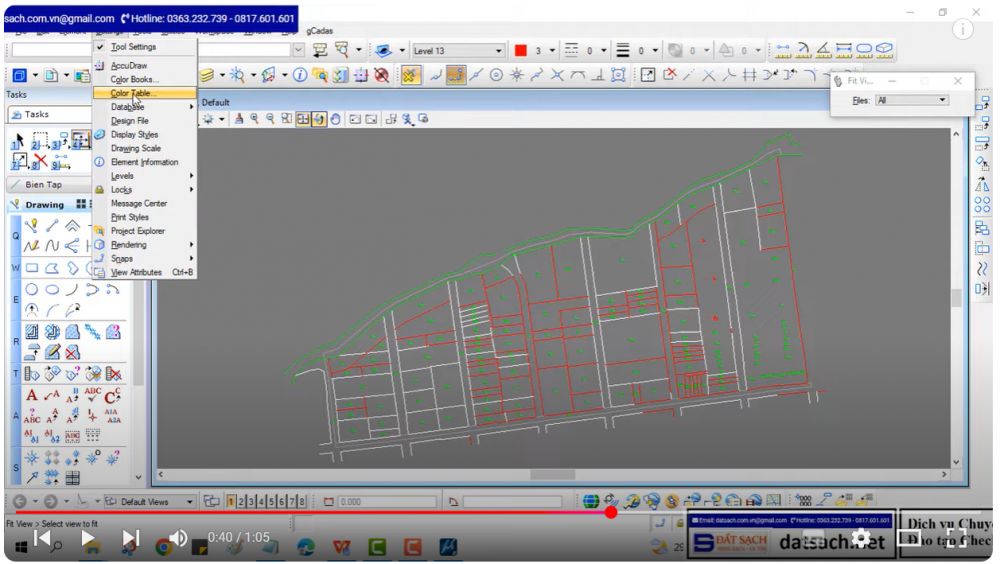Open the Files 'All' dropdown

click(x=912, y=100)
